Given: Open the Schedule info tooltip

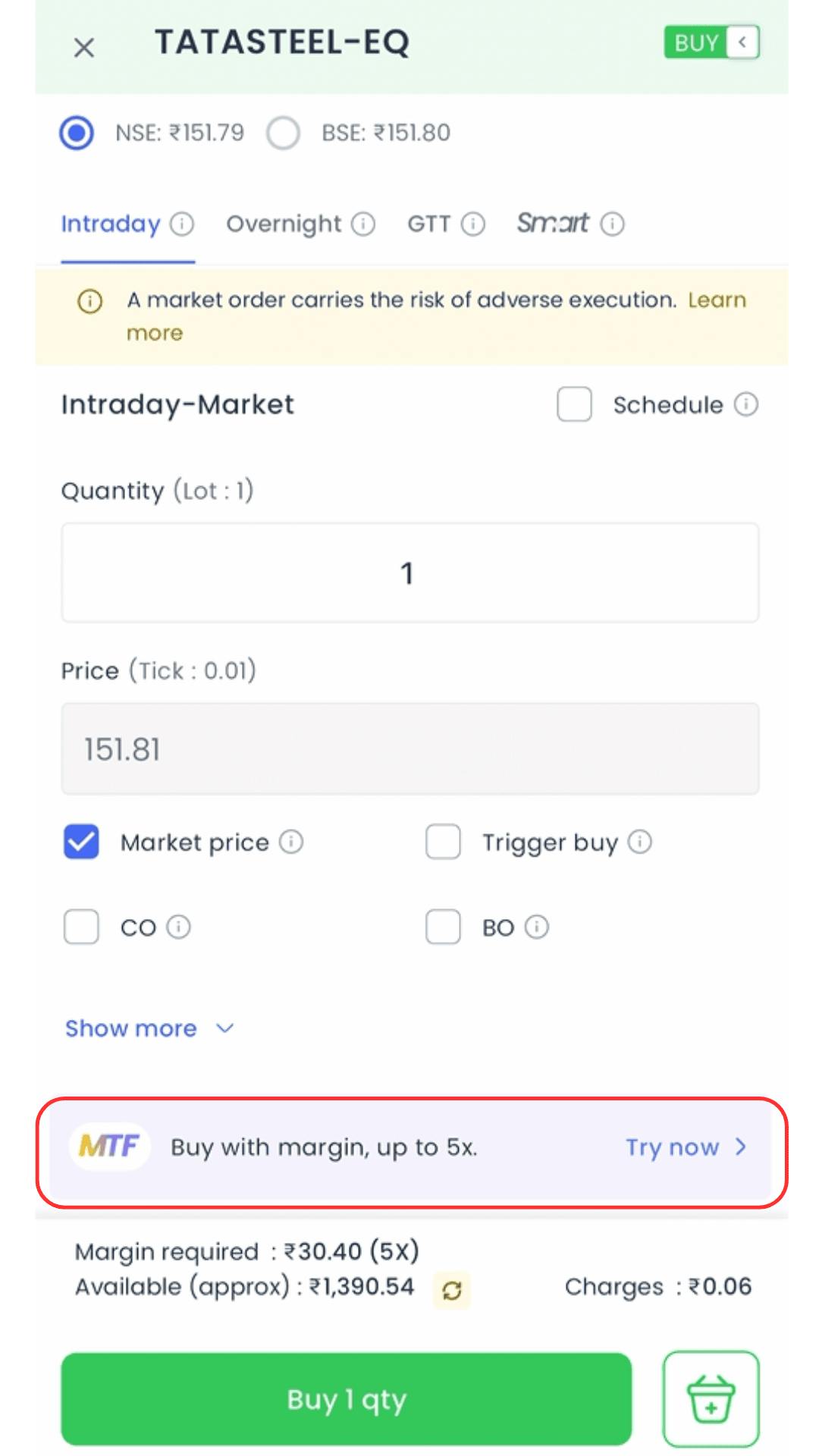Looking at the screenshot, I should (x=746, y=404).
